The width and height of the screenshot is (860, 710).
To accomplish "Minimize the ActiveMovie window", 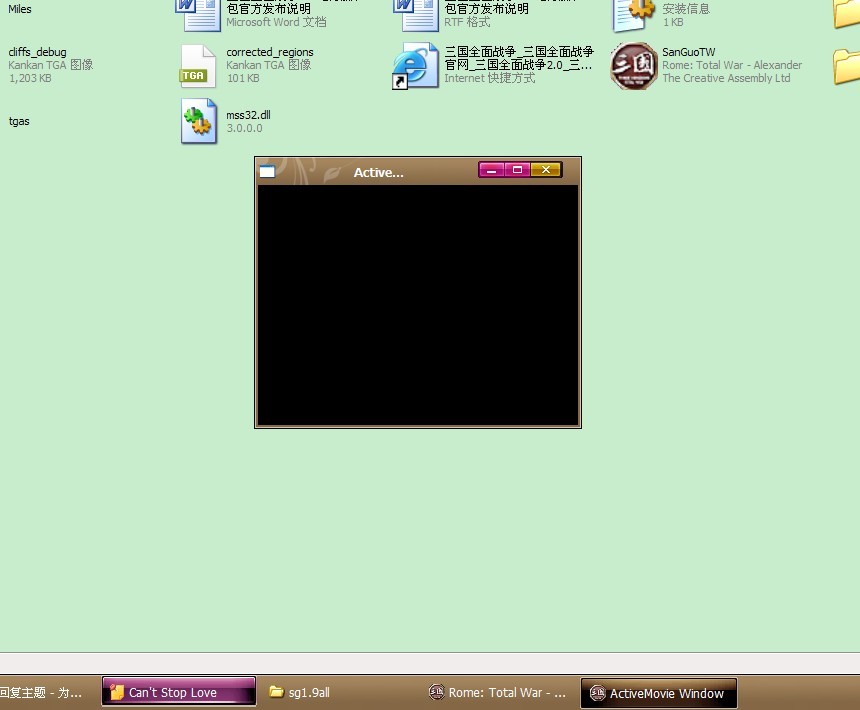I will click(x=491, y=170).
